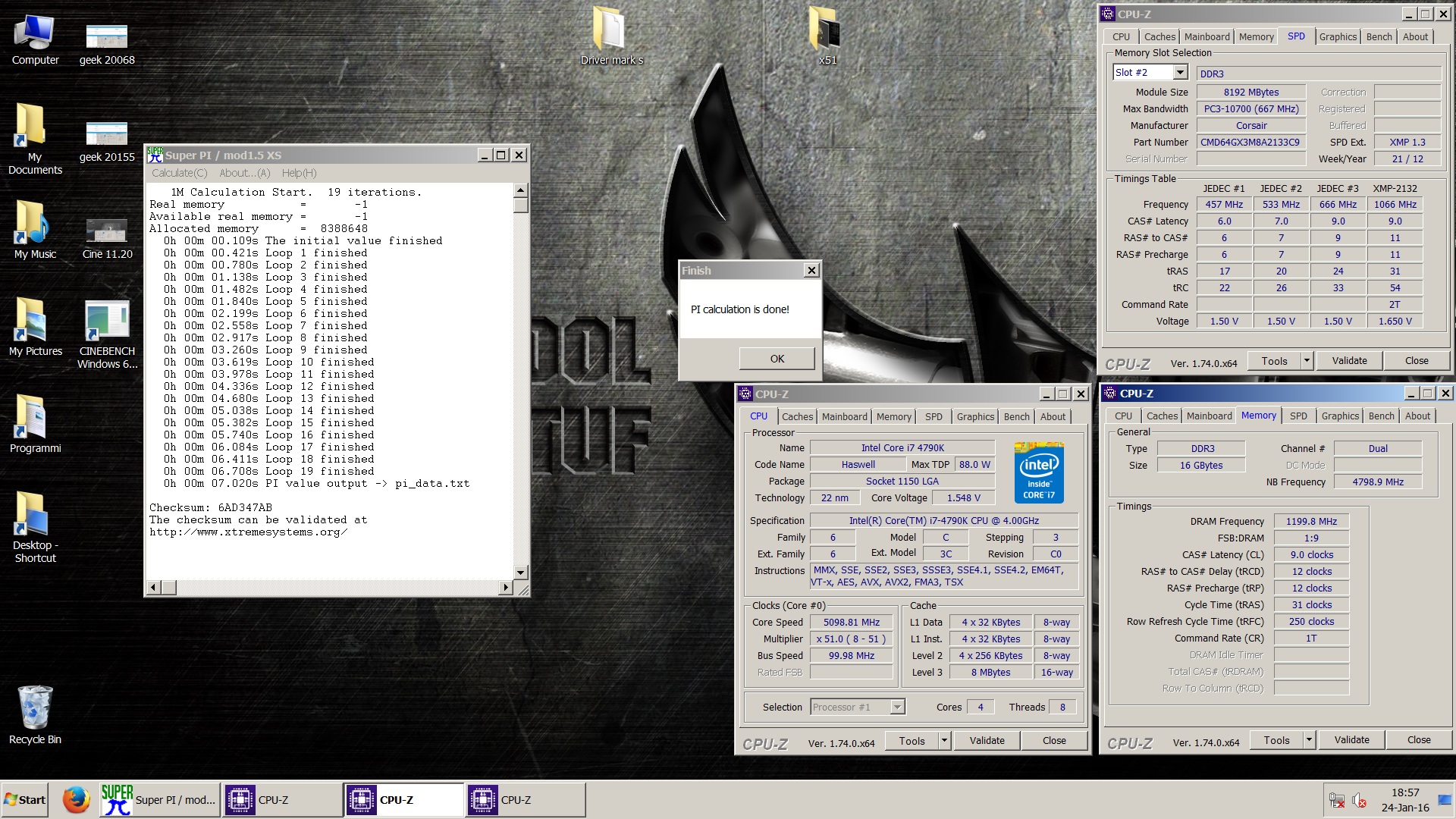Click the Loop 19 finished line
The image size is (1456, 819).
[269, 471]
